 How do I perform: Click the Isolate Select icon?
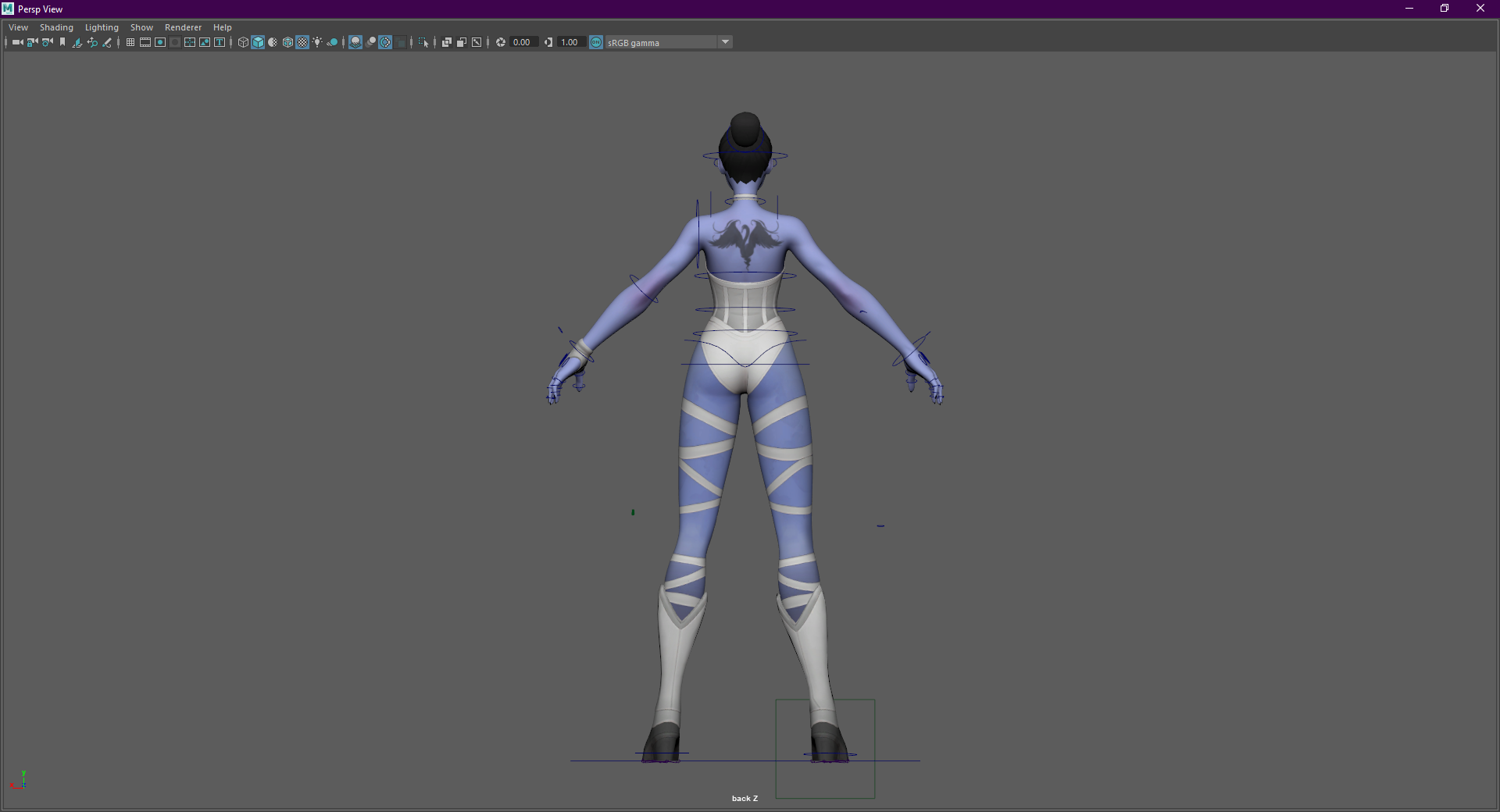pos(423,42)
